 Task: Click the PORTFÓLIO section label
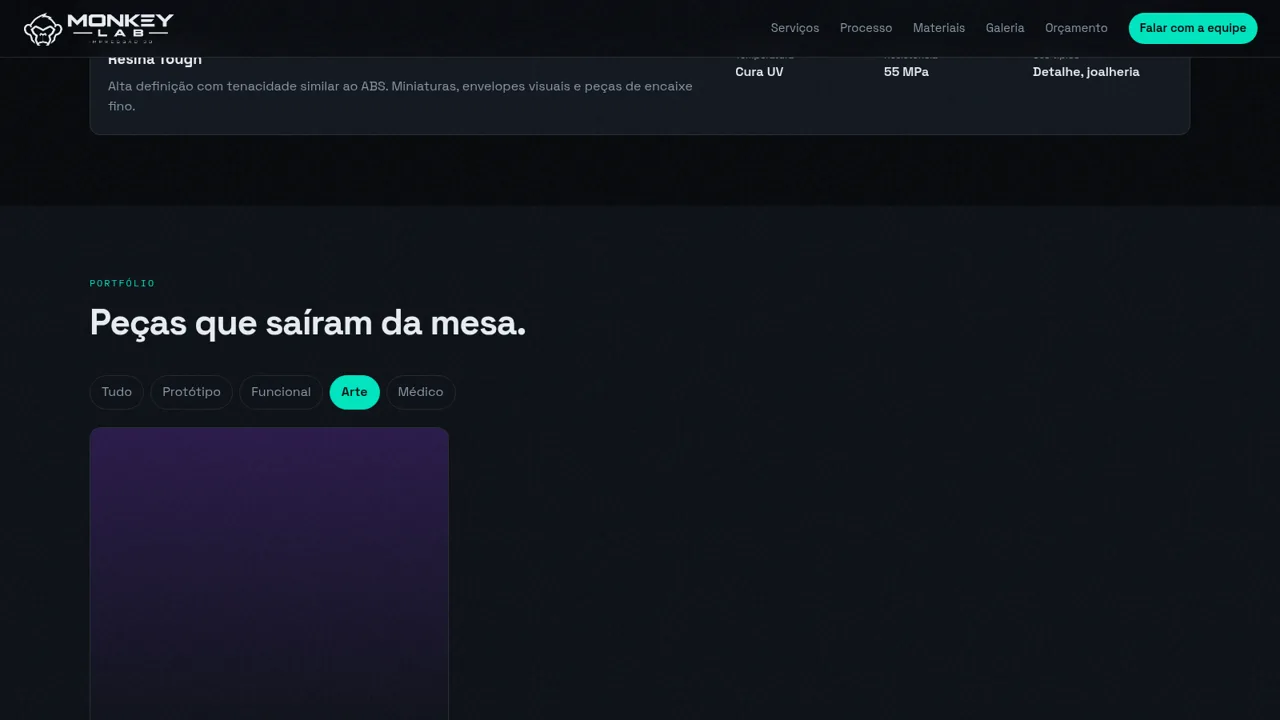122,284
